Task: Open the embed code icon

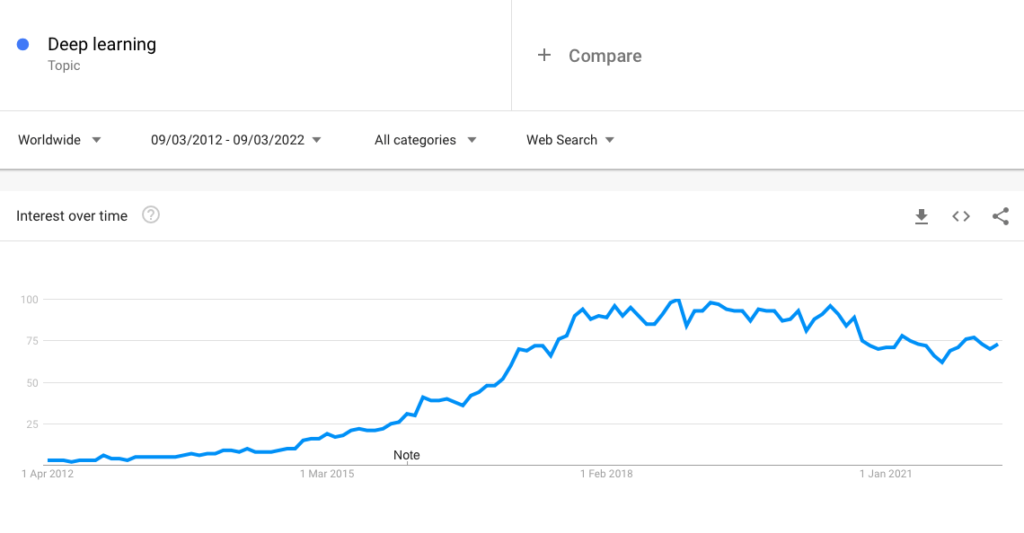Action: click(x=961, y=216)
